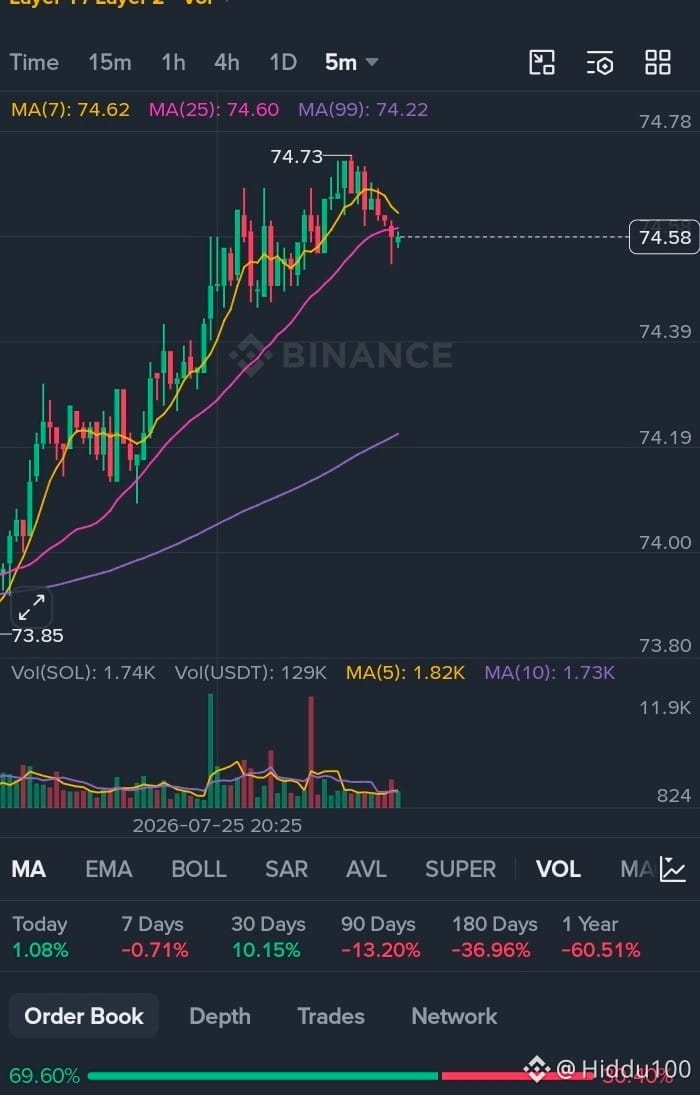
Task: Click the tallest red volume bar
Action: pos(311,752)
